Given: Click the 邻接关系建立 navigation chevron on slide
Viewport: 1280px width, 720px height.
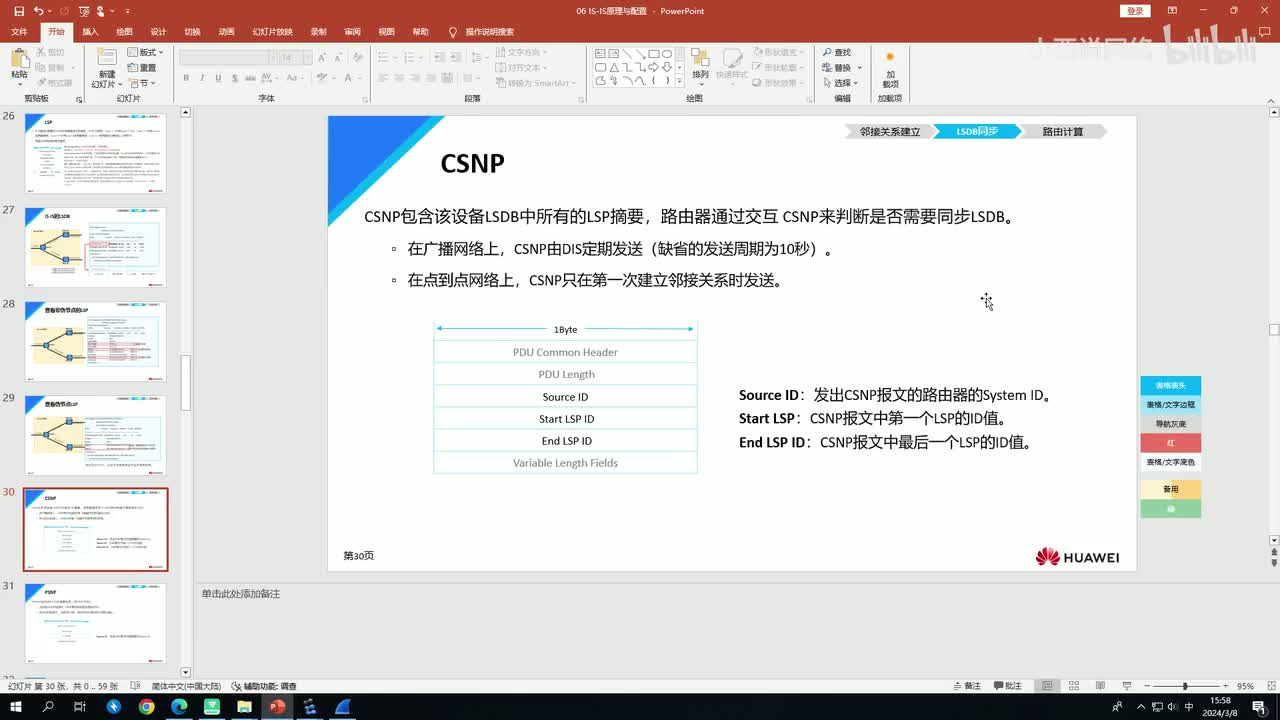Looking at the screenshot, I should [889, 131].
